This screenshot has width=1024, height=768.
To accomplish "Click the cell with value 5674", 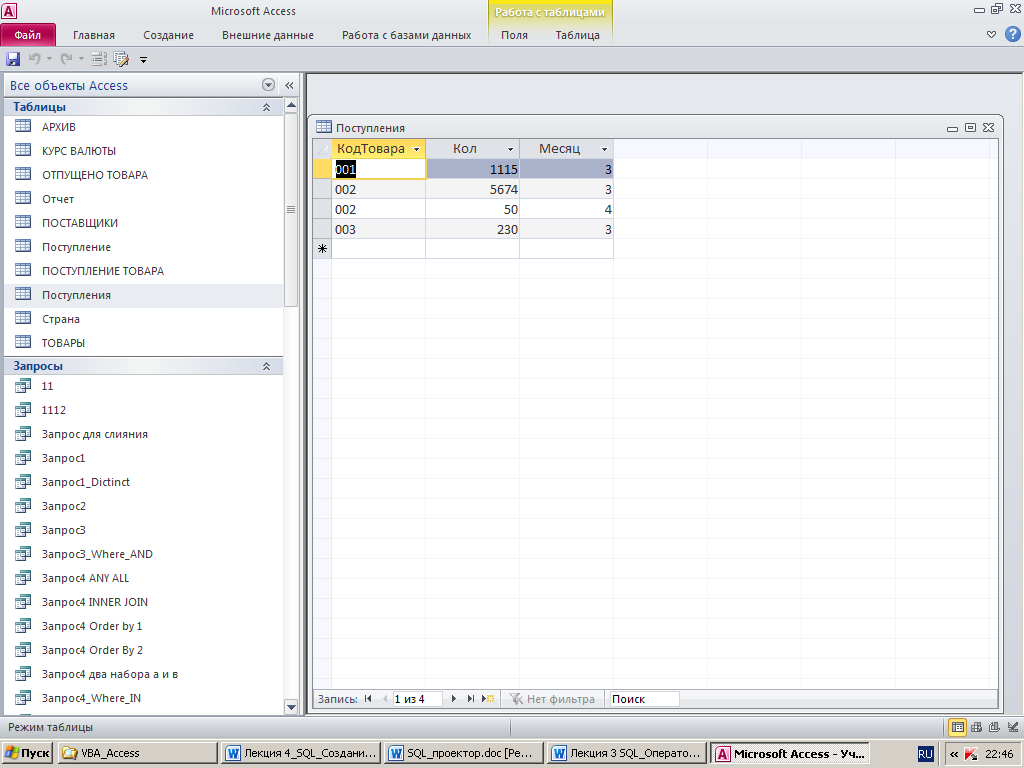I will click(x=473, y=189).
